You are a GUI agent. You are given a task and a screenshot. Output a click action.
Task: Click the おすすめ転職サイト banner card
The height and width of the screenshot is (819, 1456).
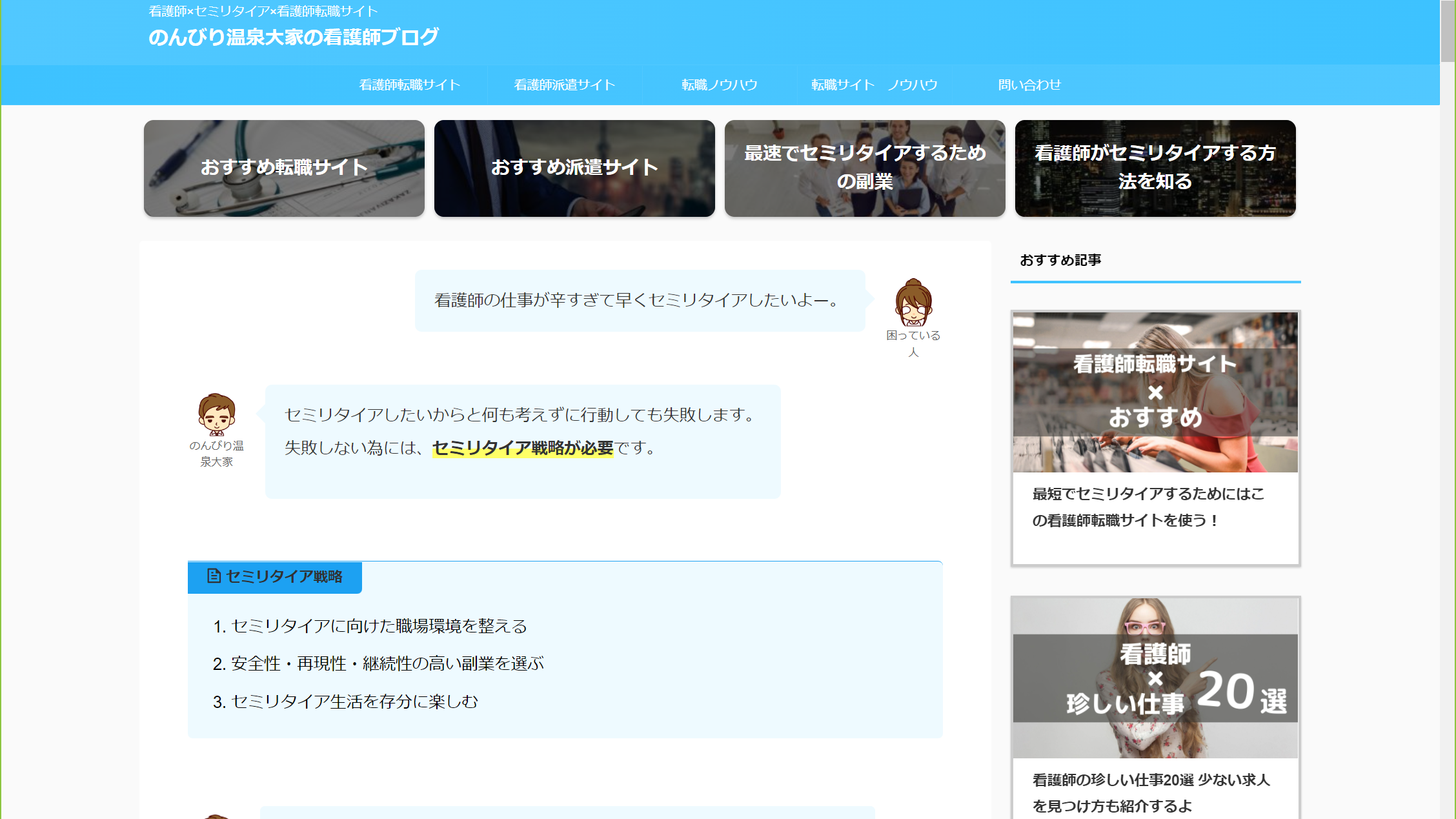coord(284,168)
